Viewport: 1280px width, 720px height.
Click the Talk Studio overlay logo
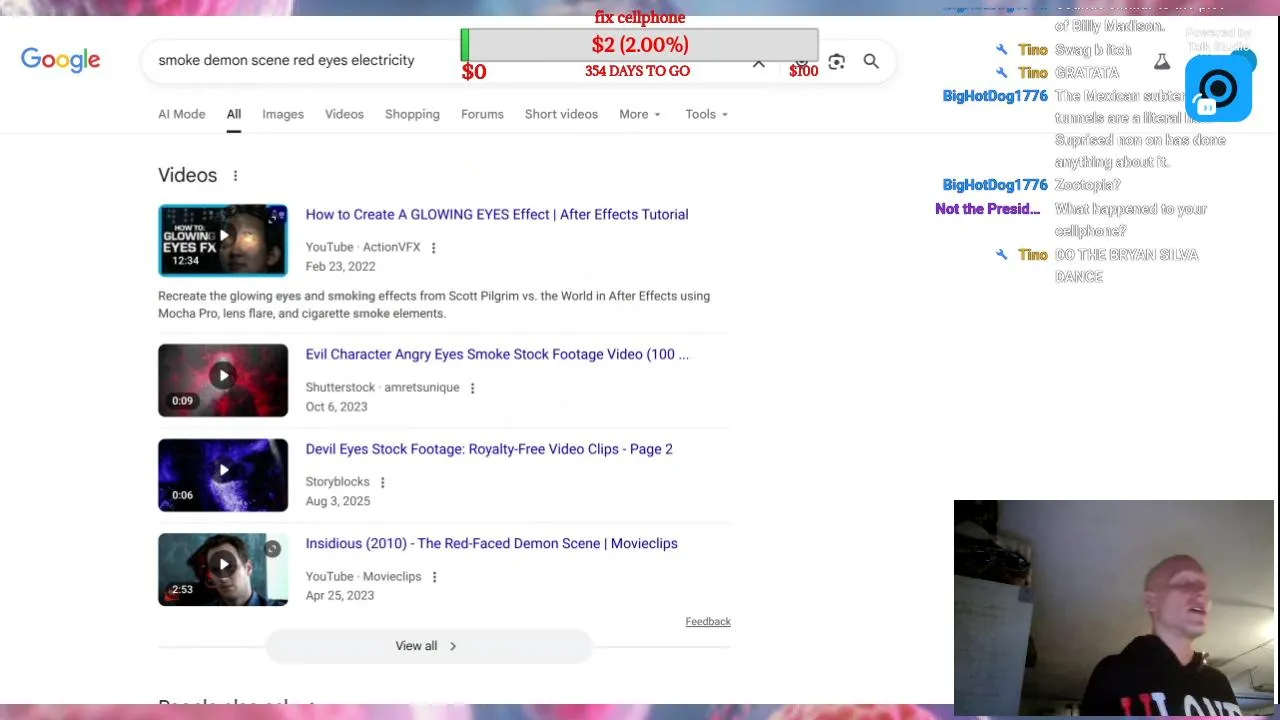[1218, 88]
